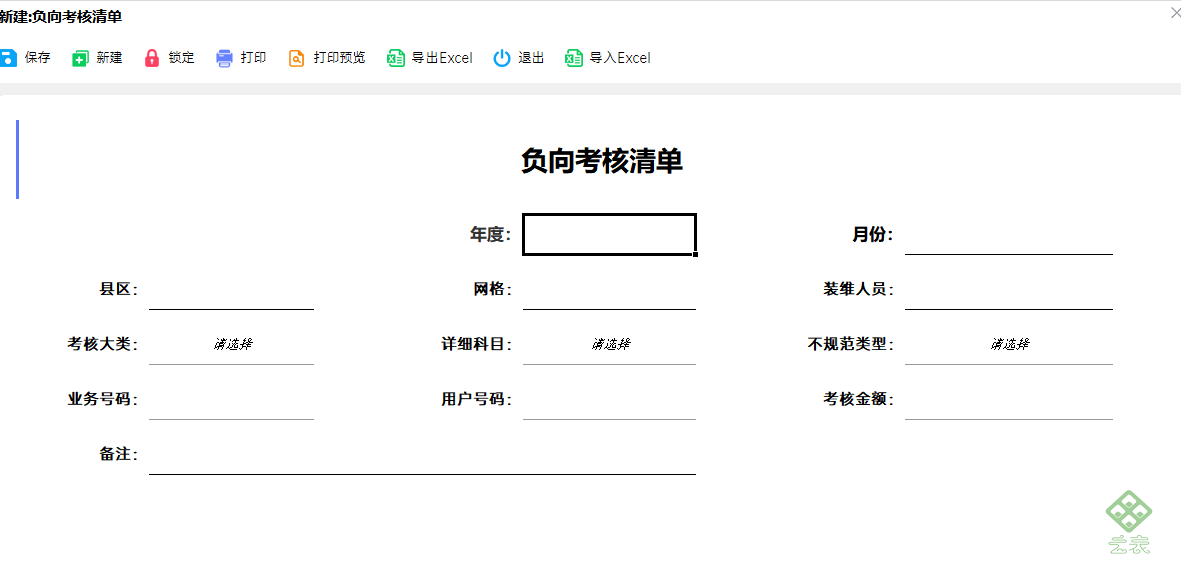Click the 打印 toolbar label
The image size is (1181, 569).
click(254, 58)
